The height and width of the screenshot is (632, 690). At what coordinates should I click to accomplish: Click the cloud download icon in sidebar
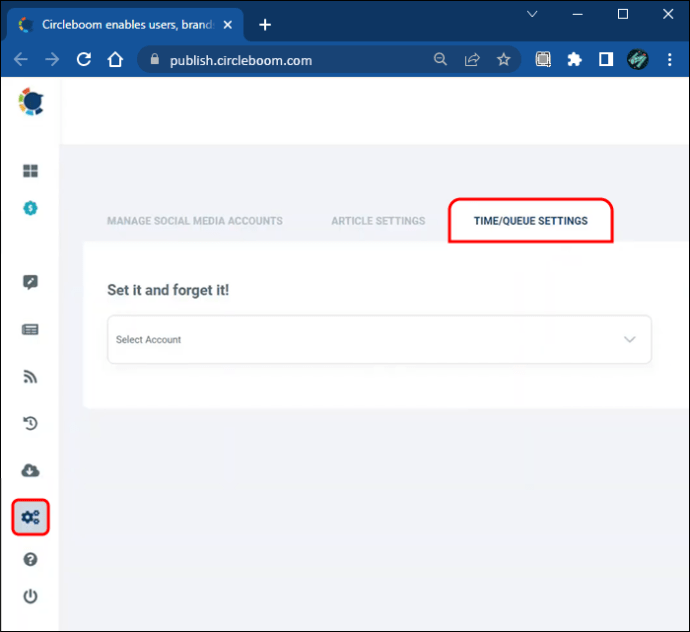coord(30,470)
